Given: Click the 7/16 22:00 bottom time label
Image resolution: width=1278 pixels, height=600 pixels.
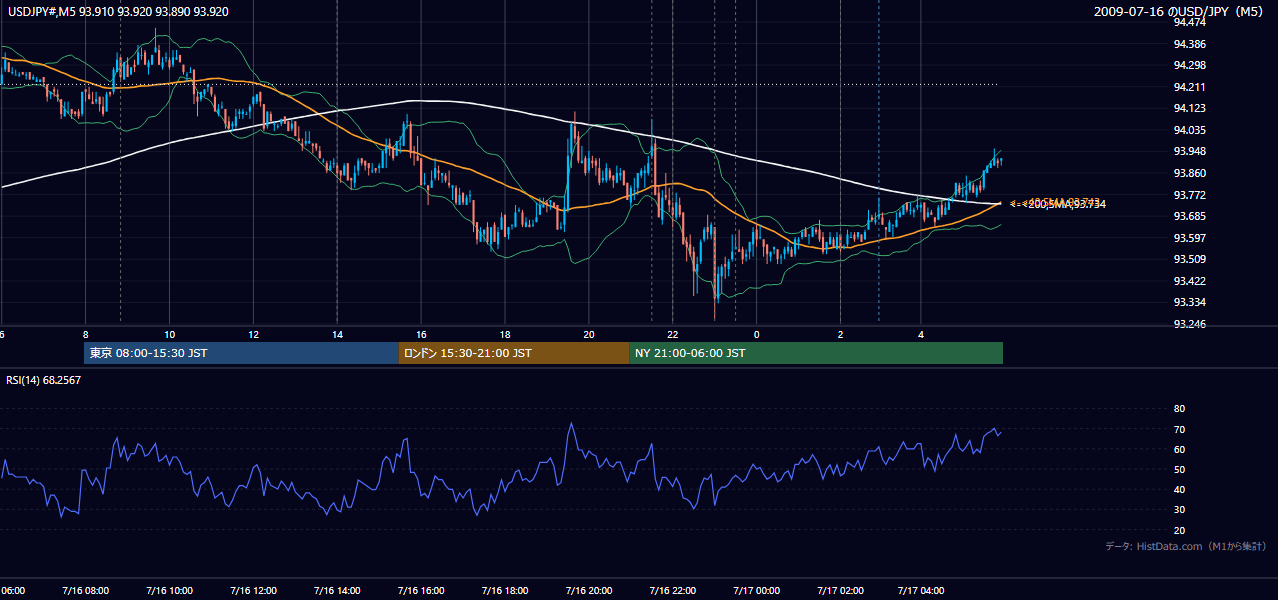Looking at the screenshot, I should coord(672,590).
